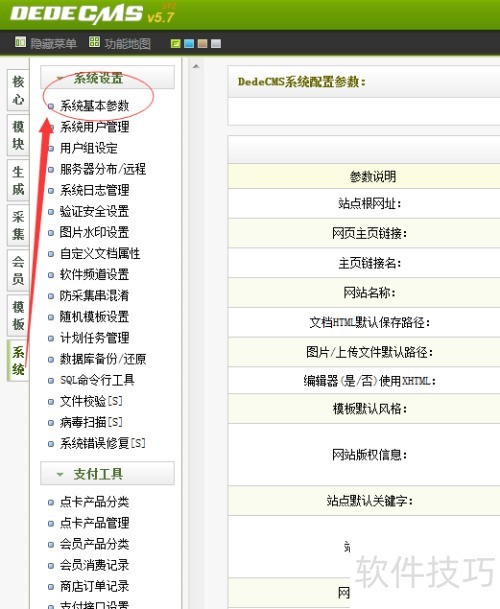The image size is (500, 609).
Task: Open 图片水印设置 menu item
Action: point(94,232)
